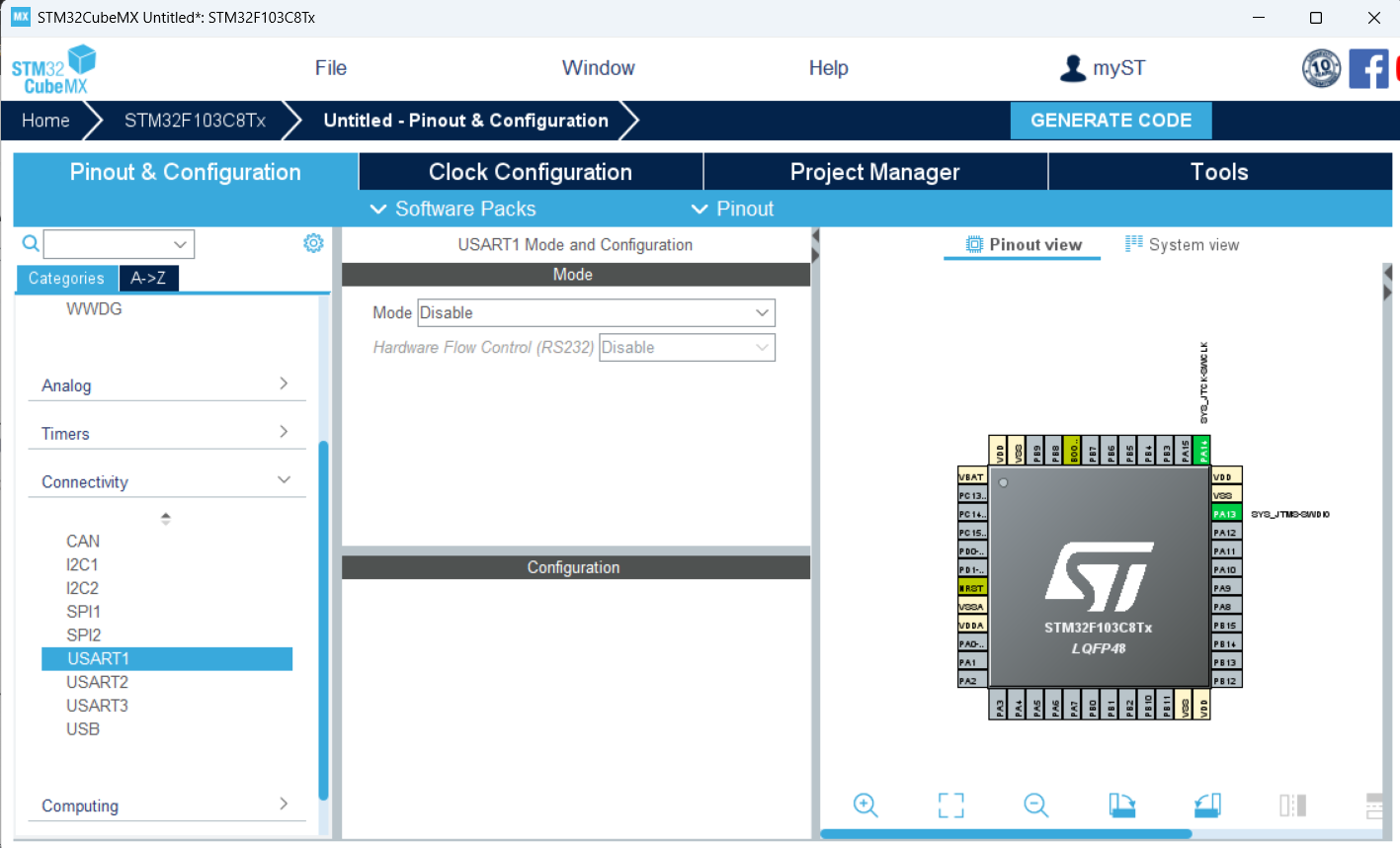Toggle Connectivity list sort arrows
The width and height of the screenshot is (1400, 848).
tap(166, 518)
